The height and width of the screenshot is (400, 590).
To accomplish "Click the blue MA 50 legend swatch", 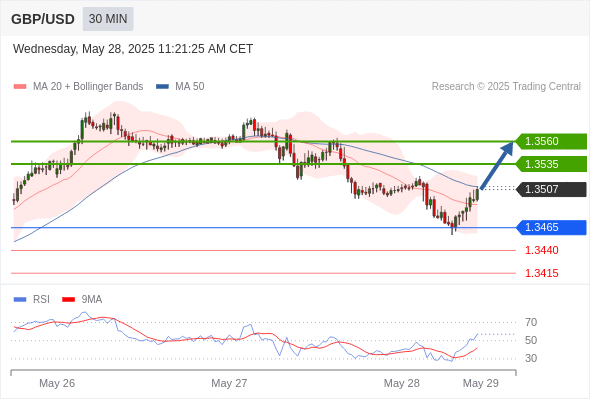I will (162, 87).
